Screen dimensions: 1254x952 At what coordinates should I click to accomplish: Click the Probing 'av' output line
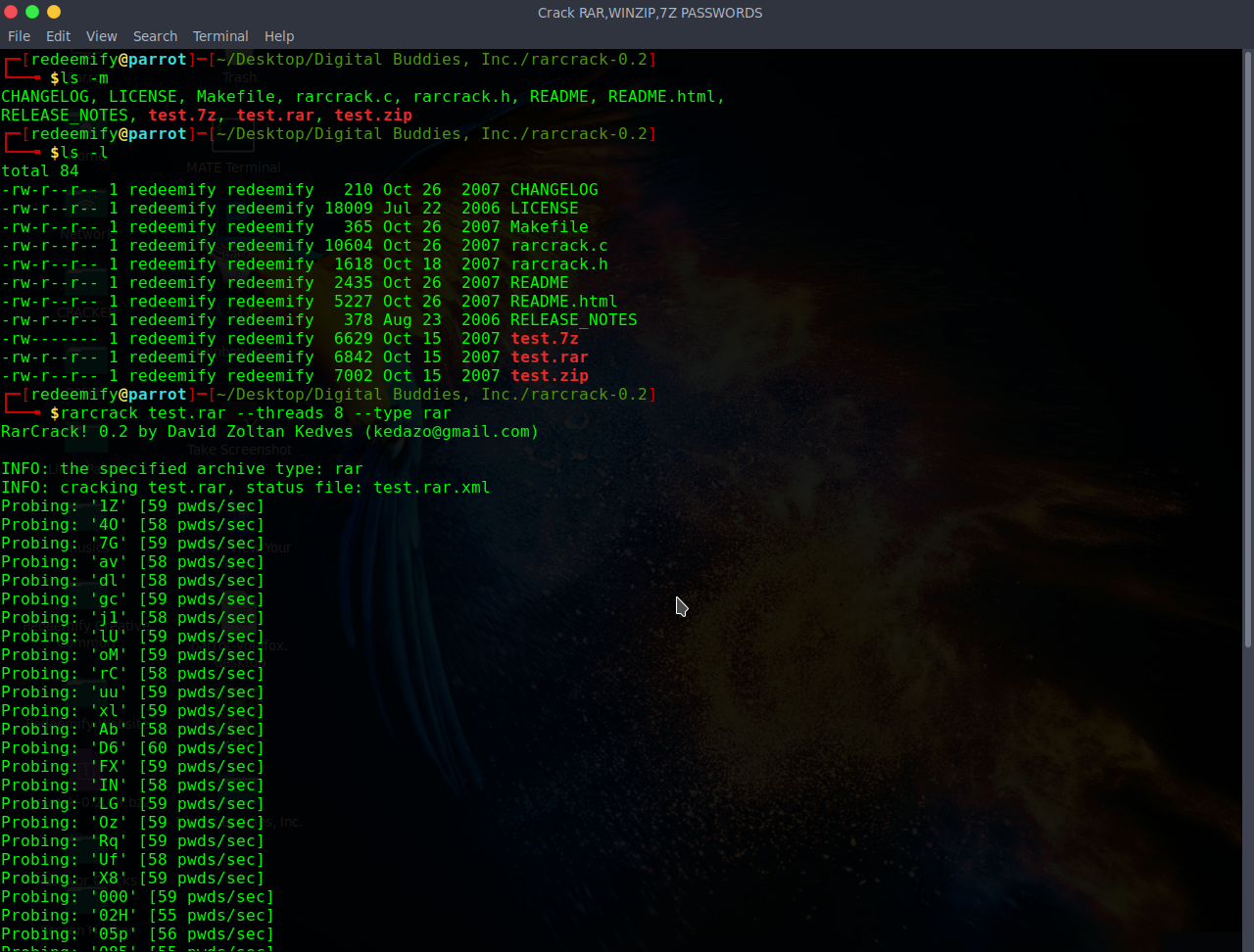pos(133,562)
